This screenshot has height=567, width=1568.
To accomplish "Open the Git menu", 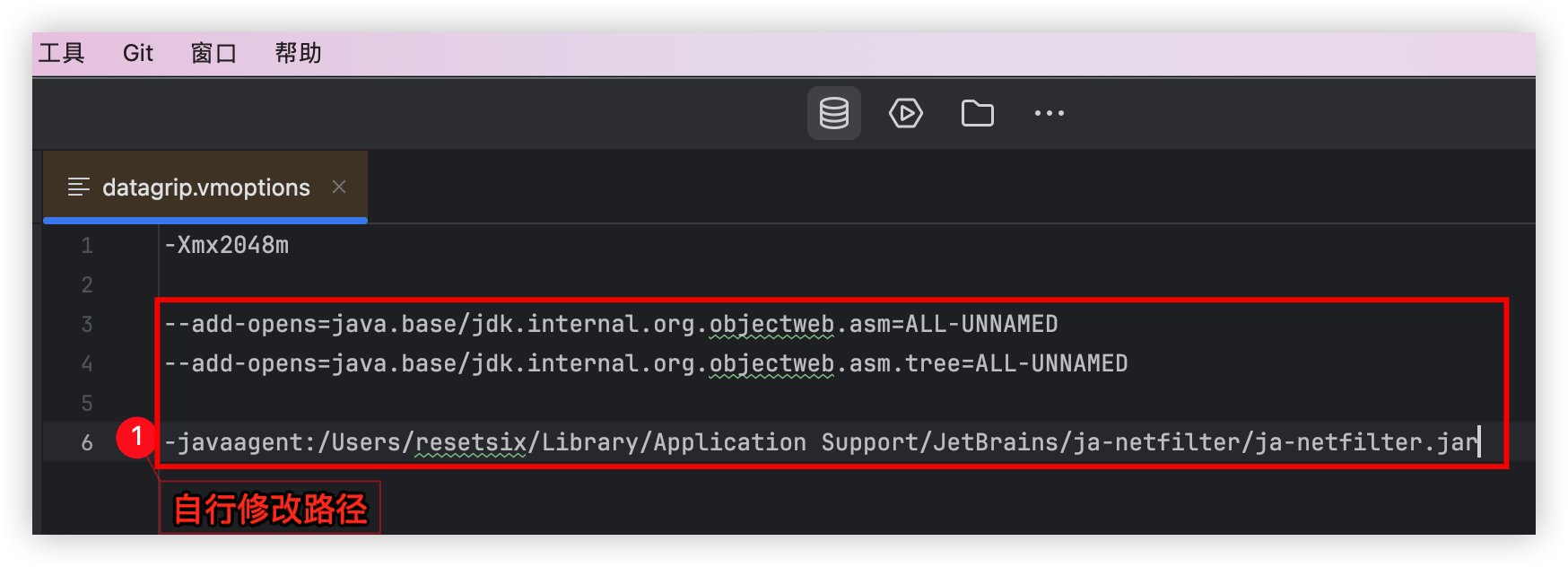I will point(138,54).
